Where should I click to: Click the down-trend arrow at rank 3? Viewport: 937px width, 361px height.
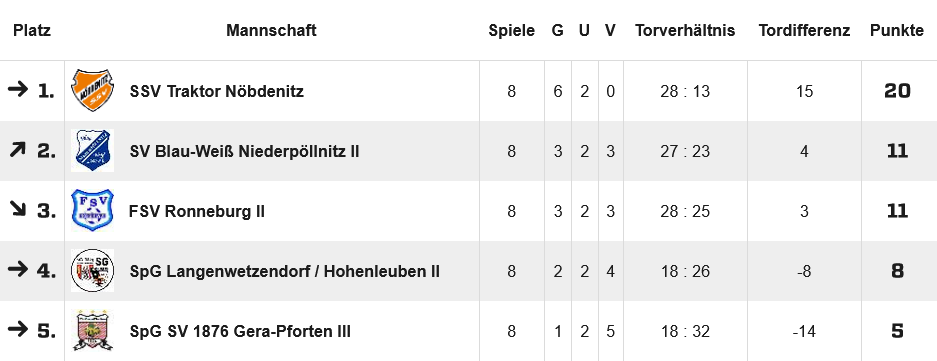18,209
